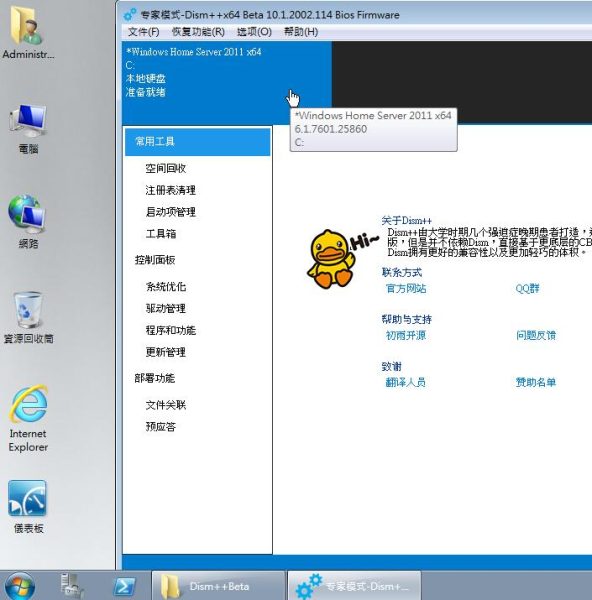The image size is (592, 600).
Task: Open the 電腦 computer desktop icon
Action: pos(28,128)
